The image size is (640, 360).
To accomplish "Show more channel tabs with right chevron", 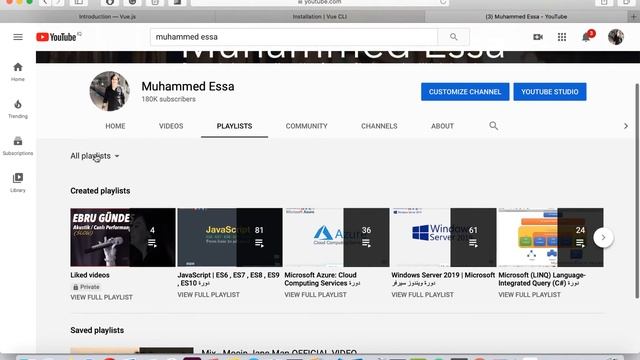I will [626, 126].
